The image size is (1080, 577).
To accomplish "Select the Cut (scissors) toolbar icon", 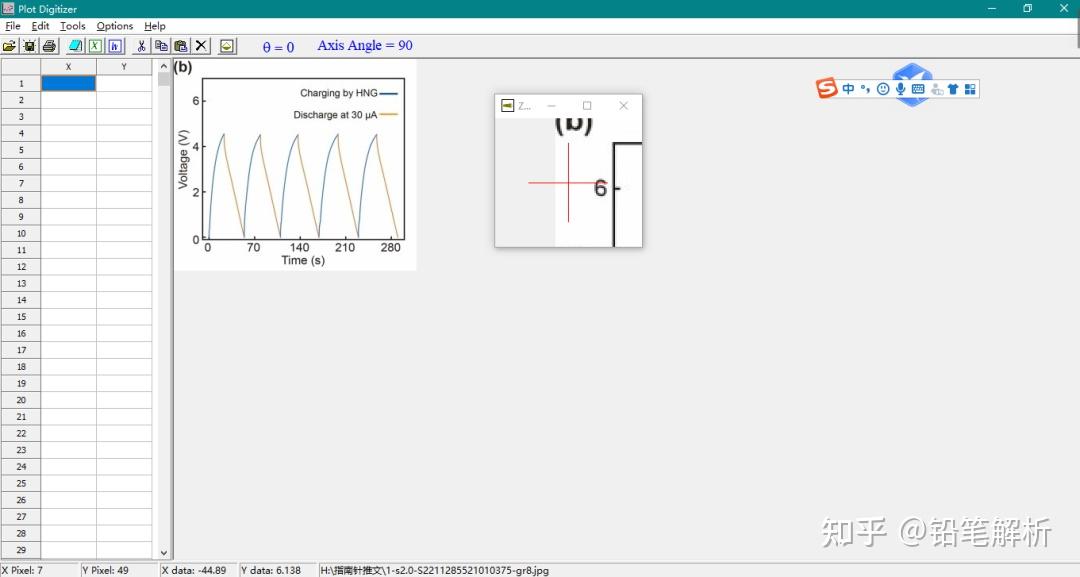I will click(141, 45).
